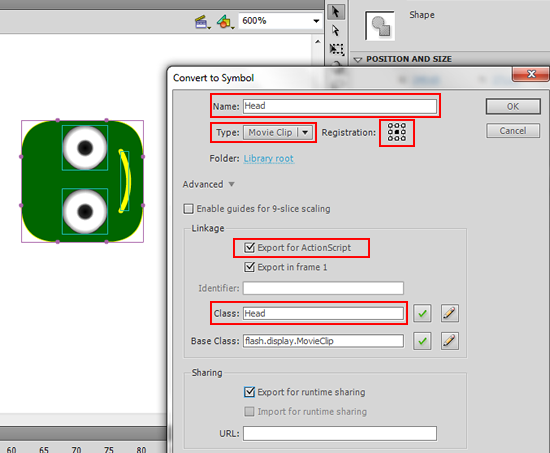Confirm with the OK button
Viewport: 550px width, 453px height.
coord(513,106)
